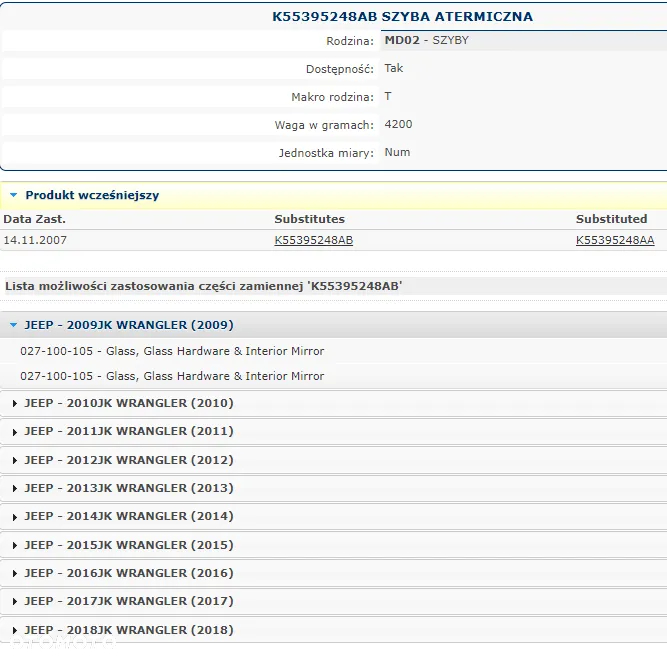Click the Rodzina: label
The image size is (667, 659).
(350, 41)
